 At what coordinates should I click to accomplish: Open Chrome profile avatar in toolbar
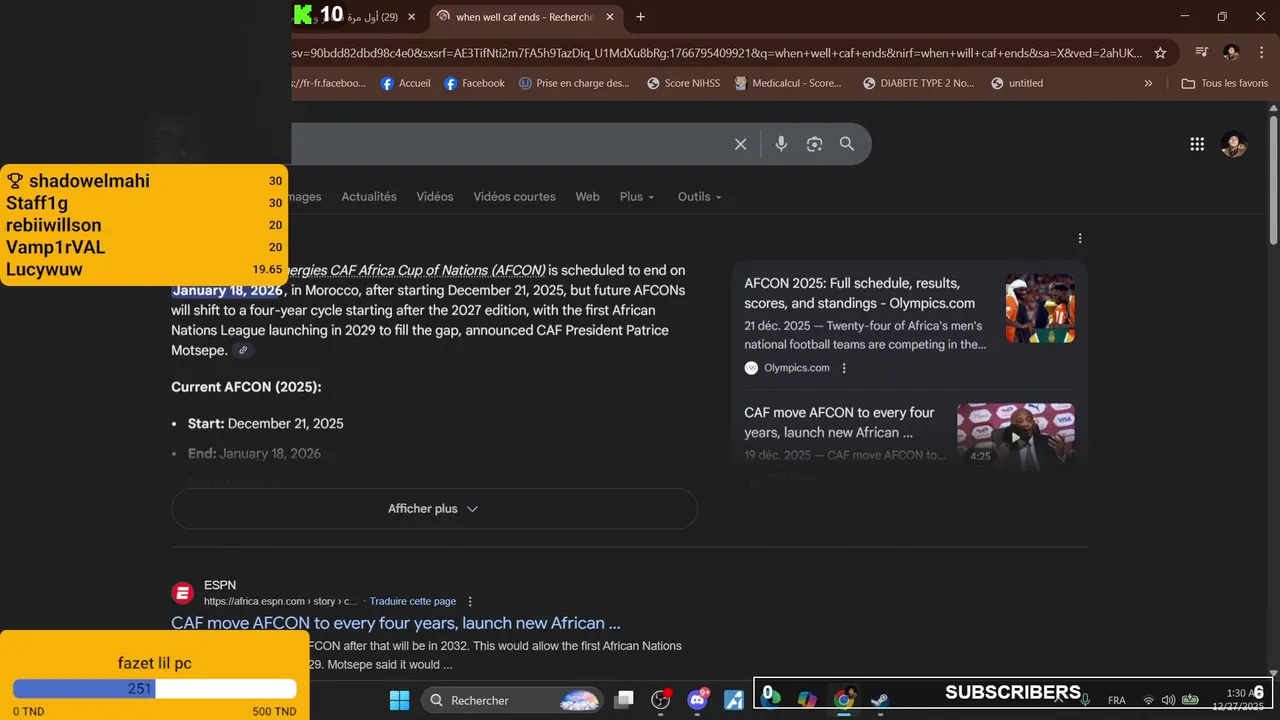click(1231, 53)
